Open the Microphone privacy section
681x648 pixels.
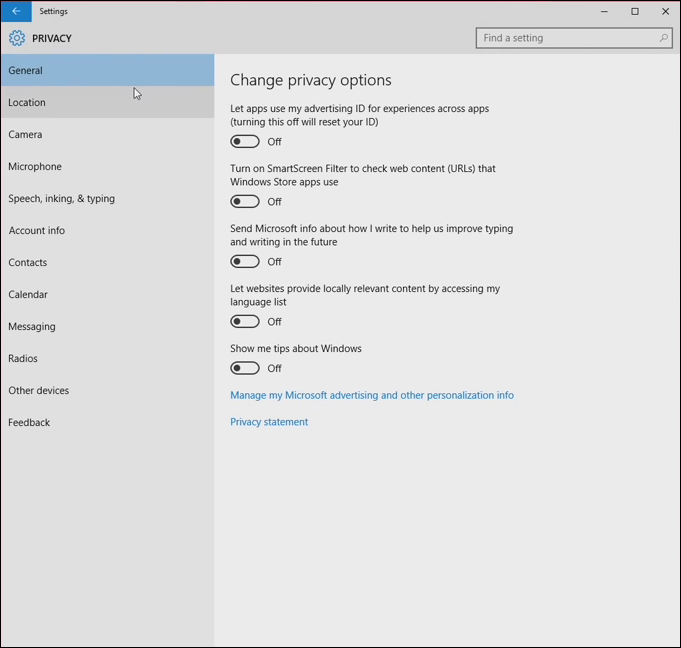coord(108,166)
